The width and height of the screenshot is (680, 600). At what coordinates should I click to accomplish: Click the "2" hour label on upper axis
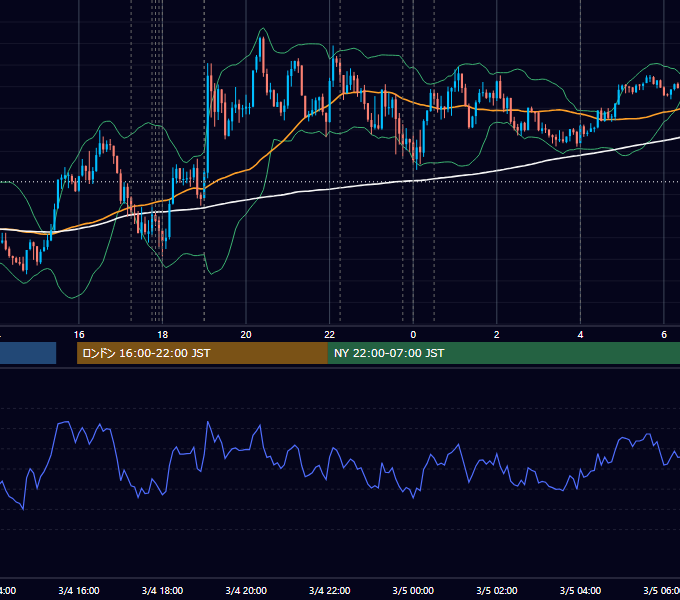497,335
